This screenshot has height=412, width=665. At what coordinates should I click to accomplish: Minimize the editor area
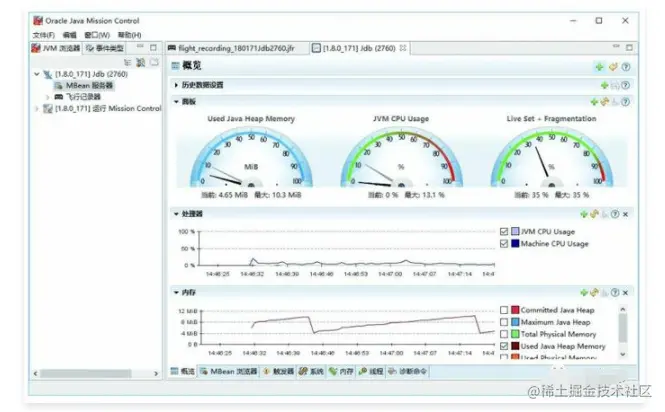coord(616,46)
